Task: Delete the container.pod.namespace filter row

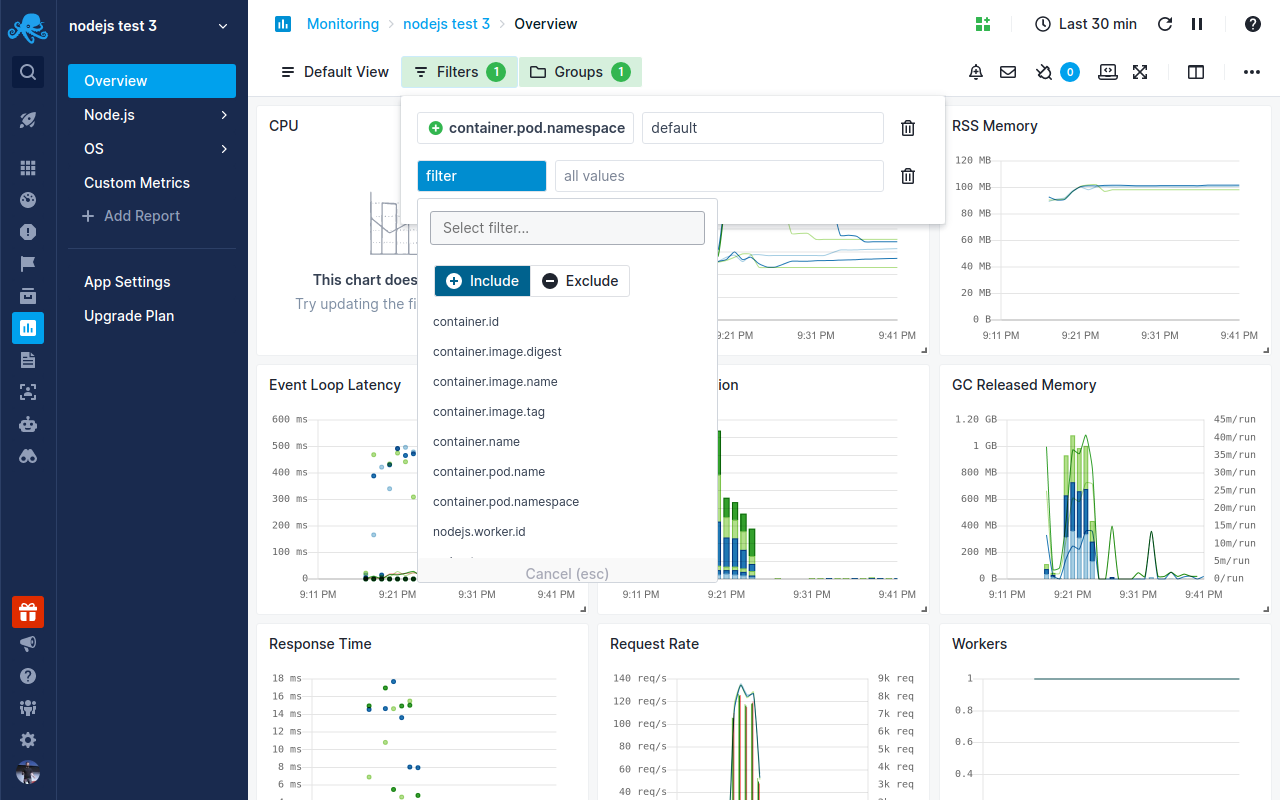Action: (908, 128)
